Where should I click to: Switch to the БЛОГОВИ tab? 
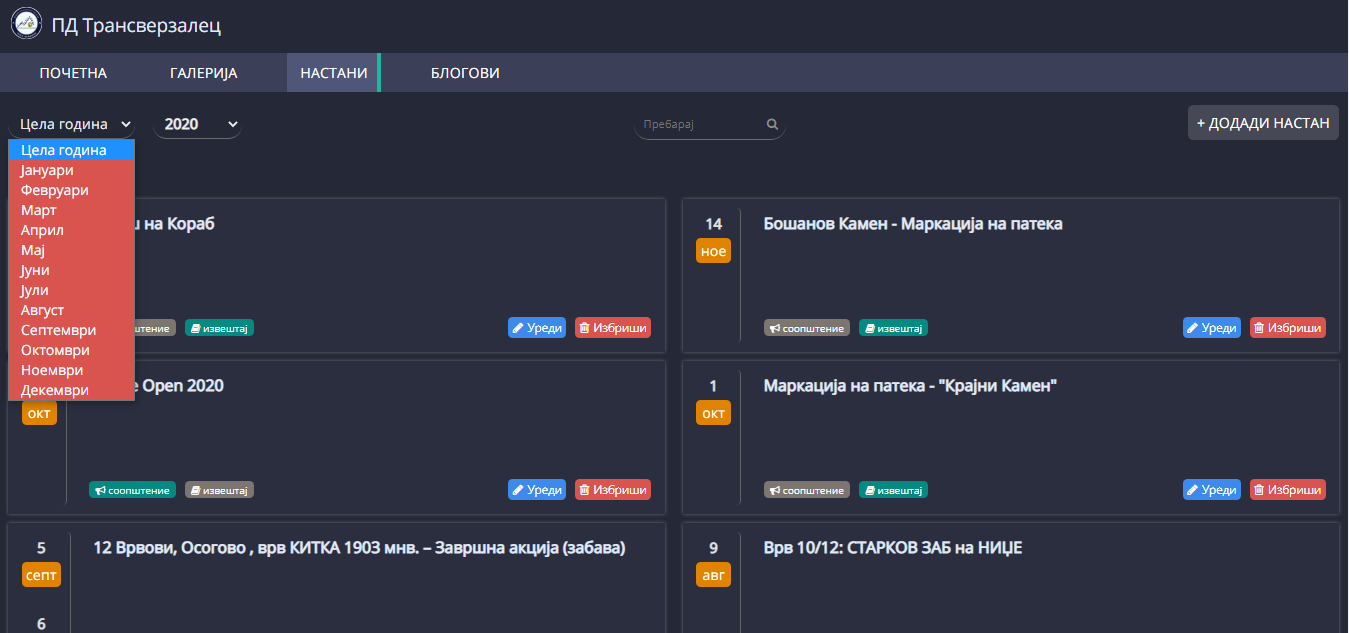click(465, 73)
